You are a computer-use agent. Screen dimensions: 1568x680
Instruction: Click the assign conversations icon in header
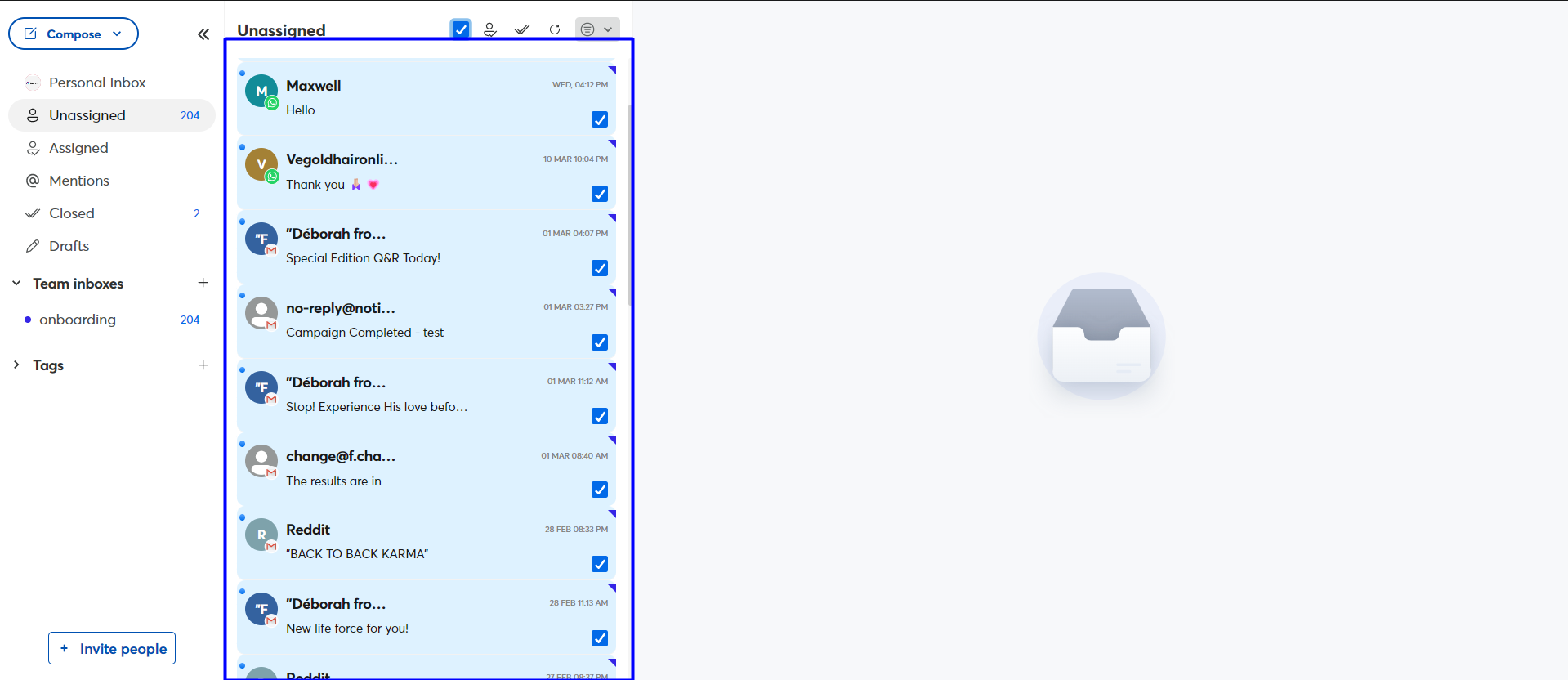(490, 29)
